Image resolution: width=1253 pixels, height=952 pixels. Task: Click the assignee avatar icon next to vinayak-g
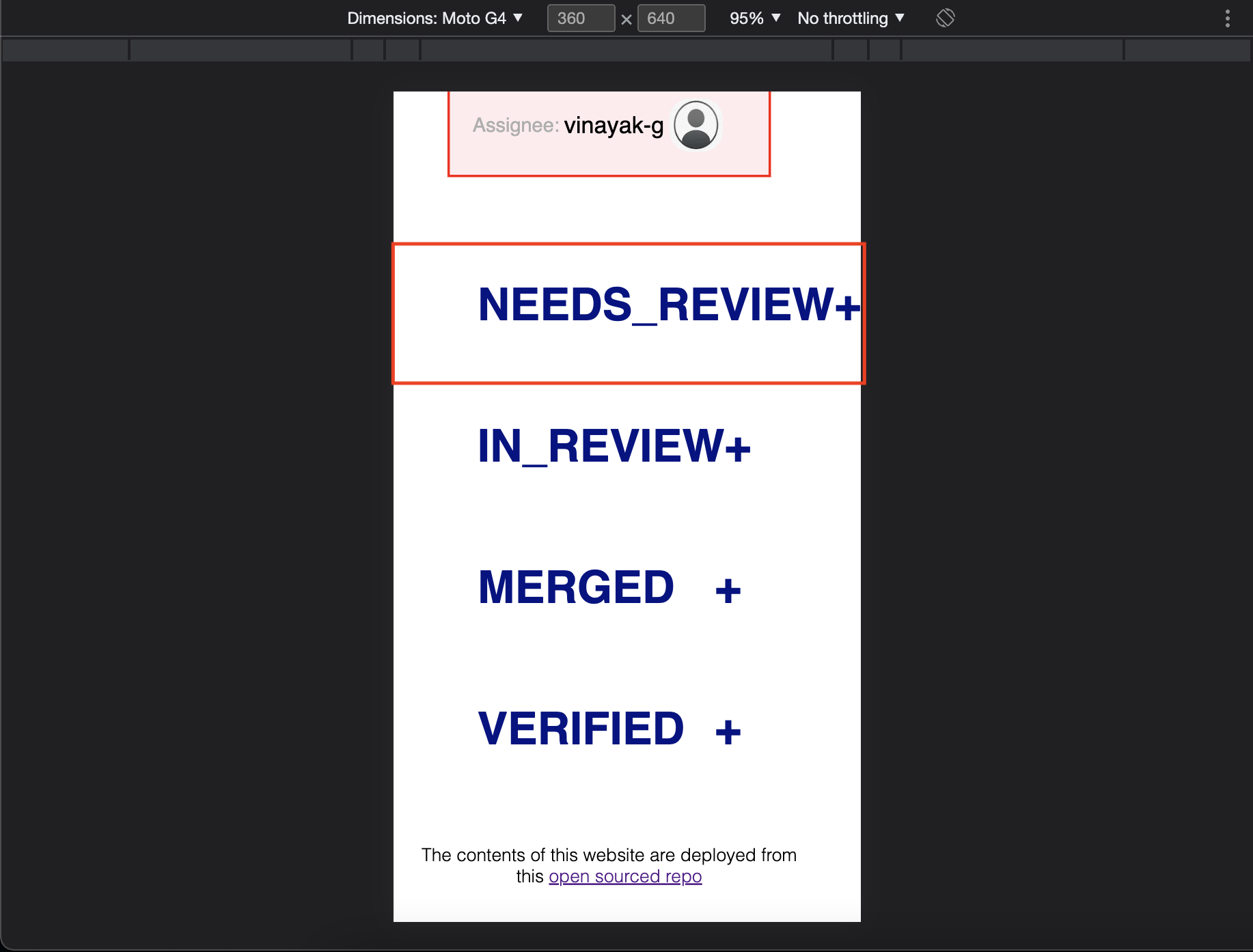coord(696,125)
